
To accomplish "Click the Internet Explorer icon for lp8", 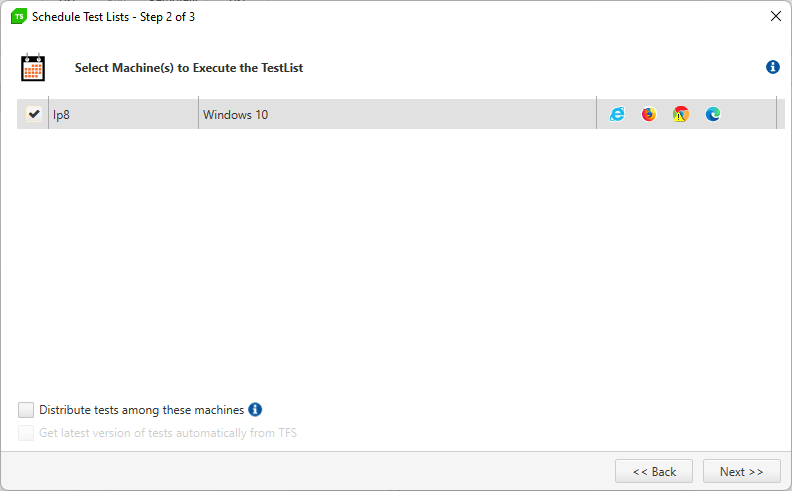I will 617,114.
